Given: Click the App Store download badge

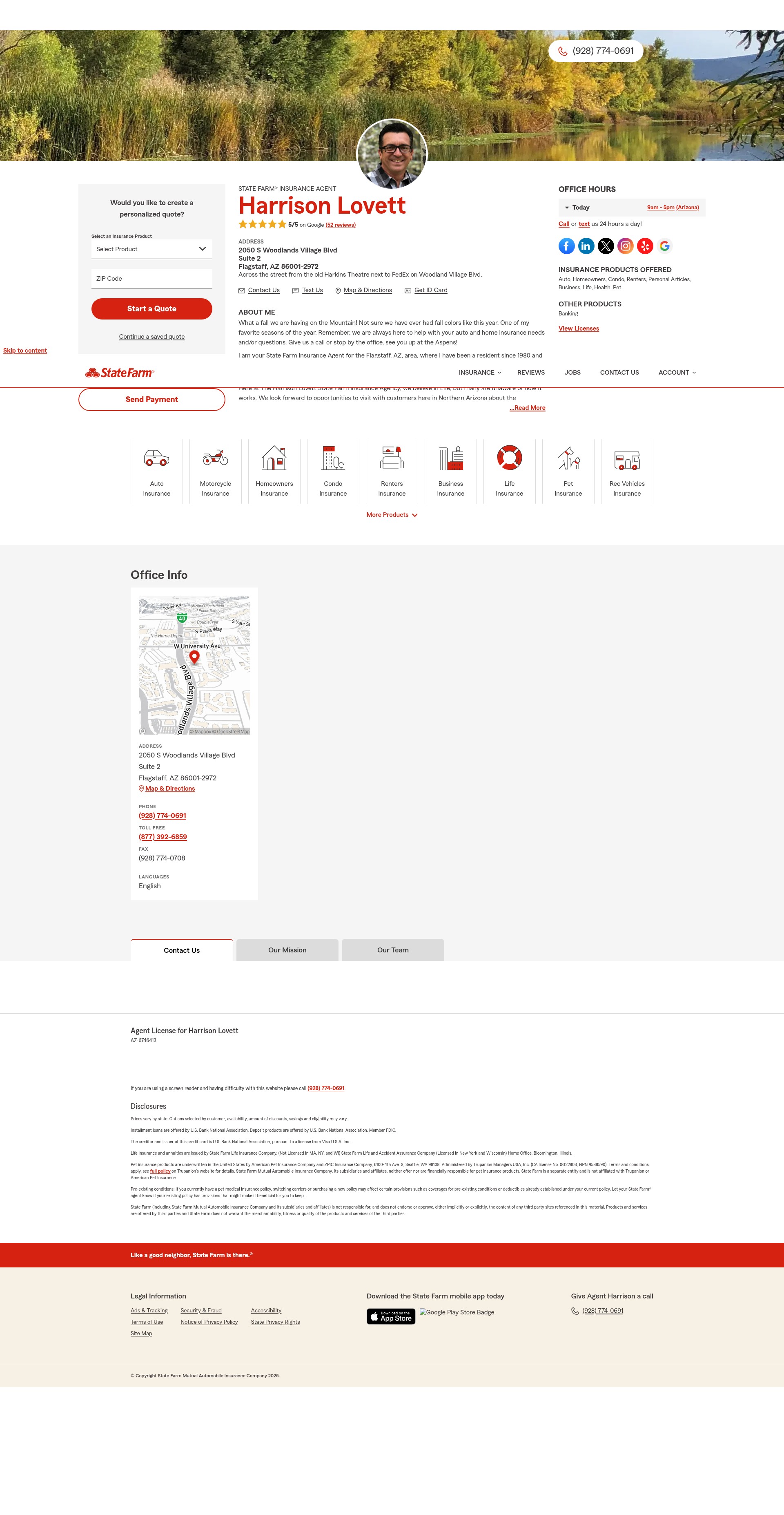Looking at the screenshot, I should click(391, 1316).
